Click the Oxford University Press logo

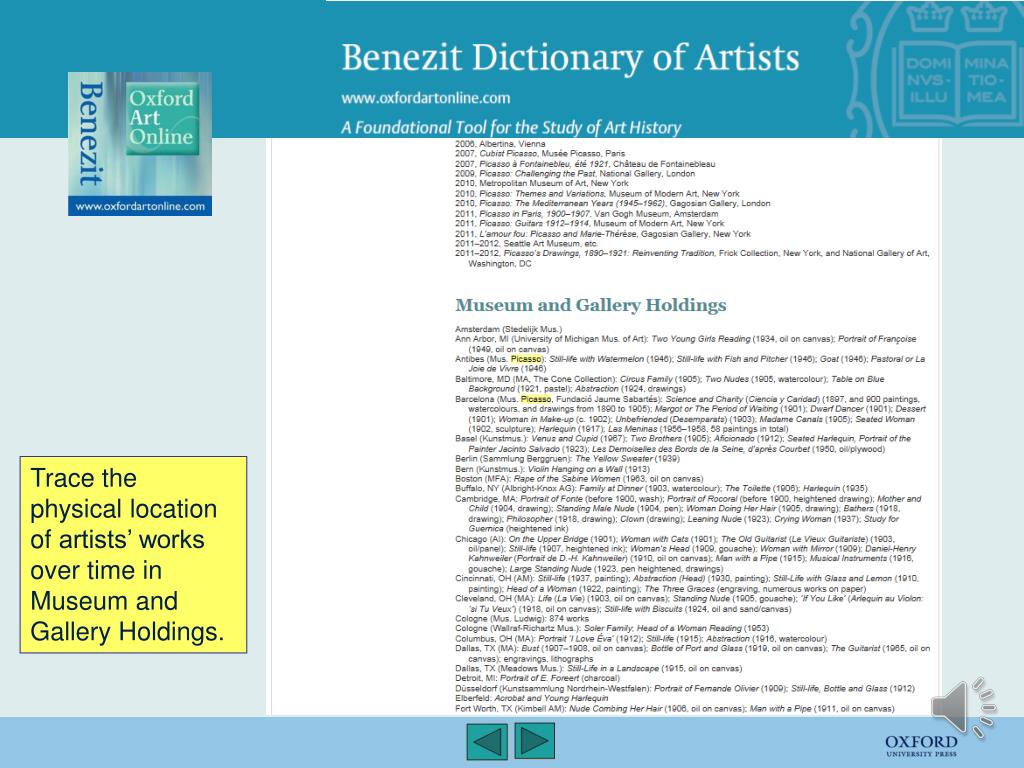point(921,745)
